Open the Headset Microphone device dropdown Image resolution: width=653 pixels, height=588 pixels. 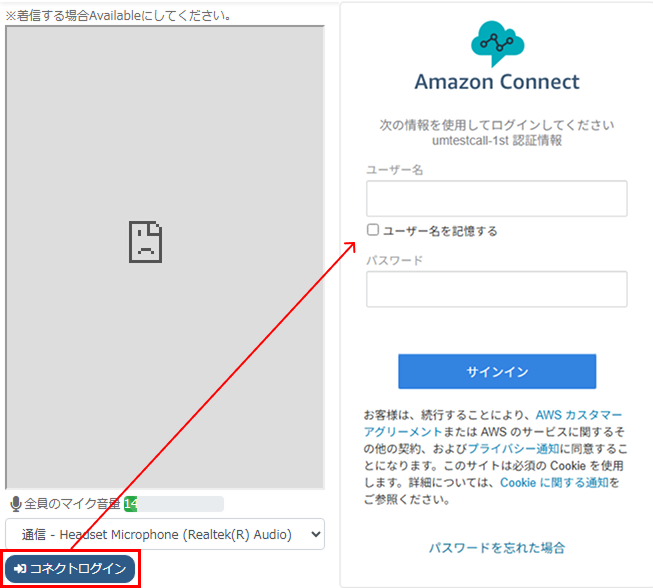pyautogui.click(x=165, y=534)
